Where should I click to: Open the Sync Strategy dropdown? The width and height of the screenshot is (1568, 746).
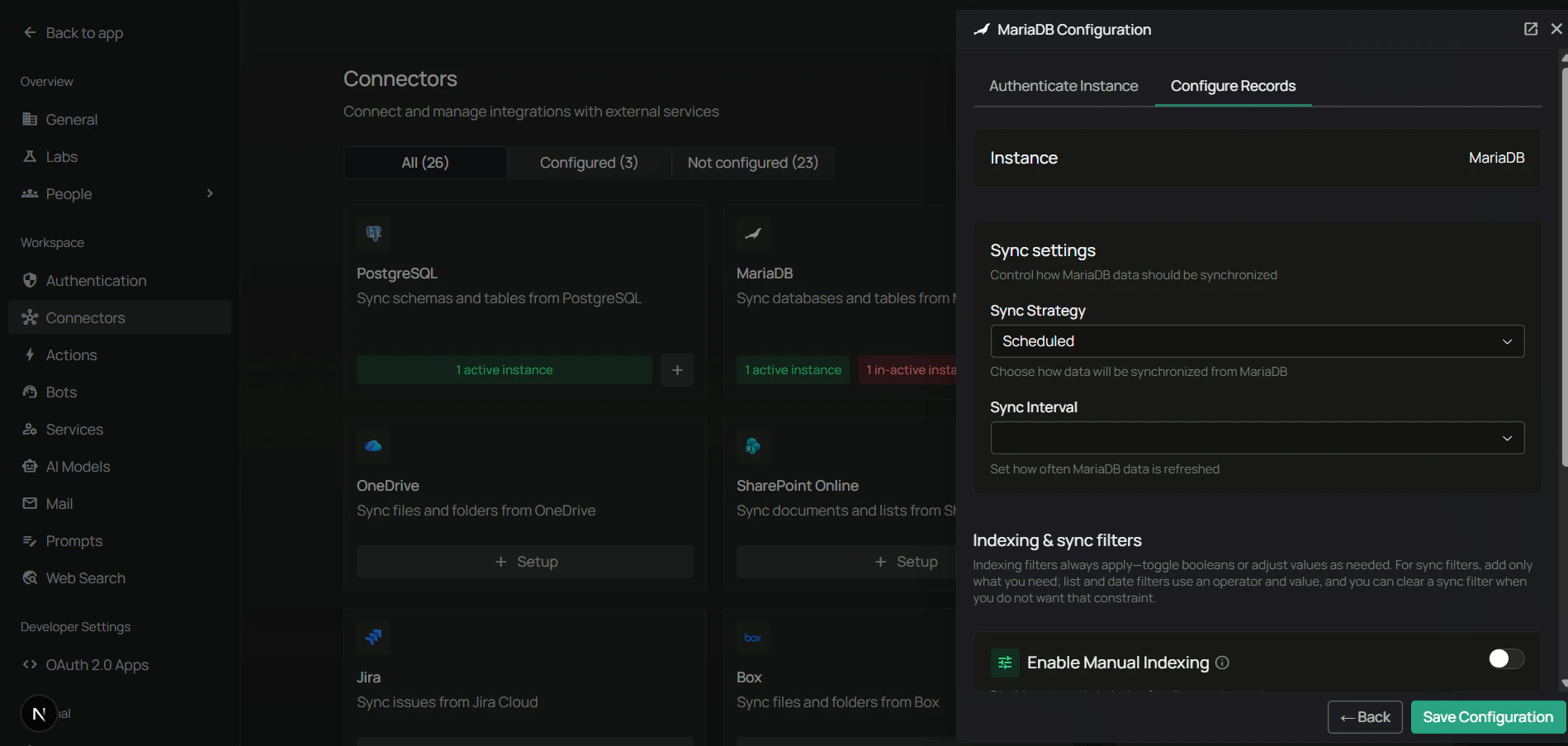(1257, 341)
